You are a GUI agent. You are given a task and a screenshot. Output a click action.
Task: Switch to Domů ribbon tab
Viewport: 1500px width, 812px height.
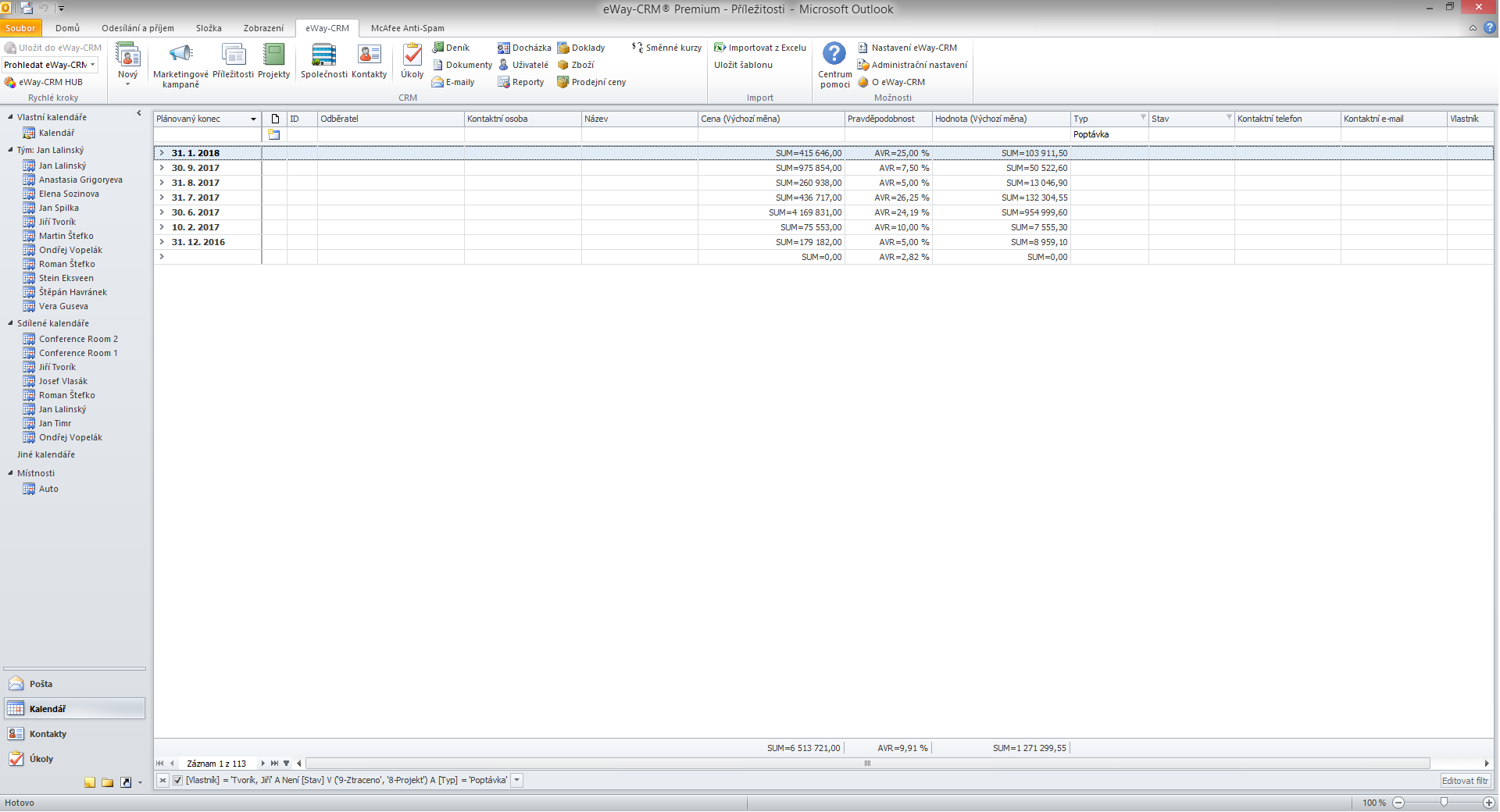click(x=67, y=28)
